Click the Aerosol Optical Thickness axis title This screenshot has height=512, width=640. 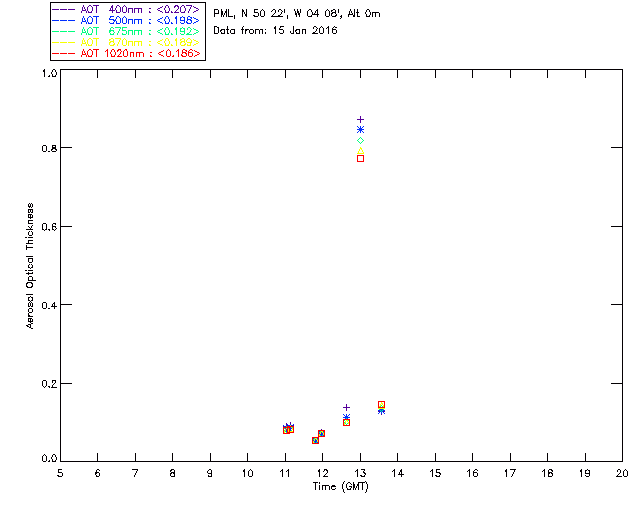point(30,266)
